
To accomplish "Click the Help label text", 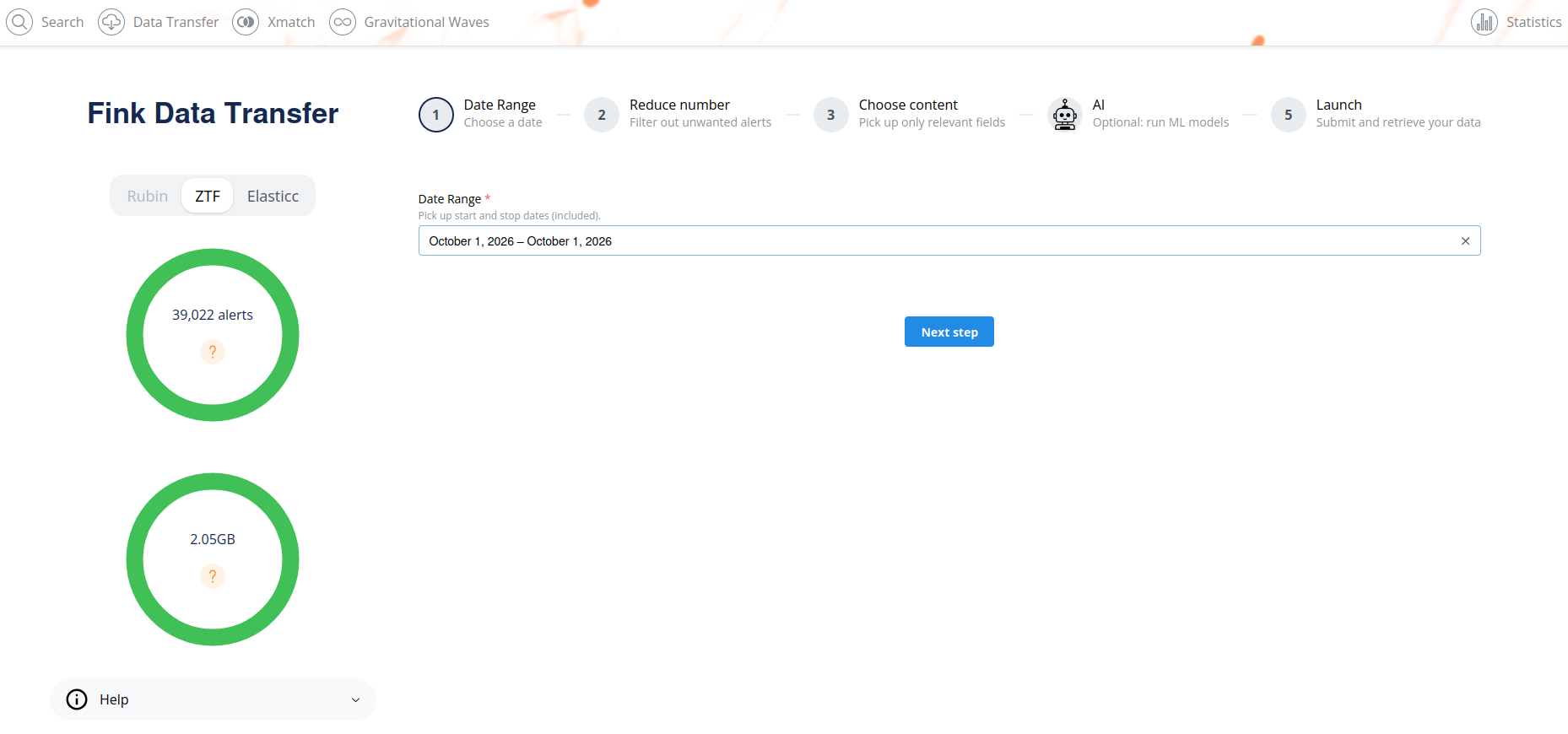I will point(114,699).
